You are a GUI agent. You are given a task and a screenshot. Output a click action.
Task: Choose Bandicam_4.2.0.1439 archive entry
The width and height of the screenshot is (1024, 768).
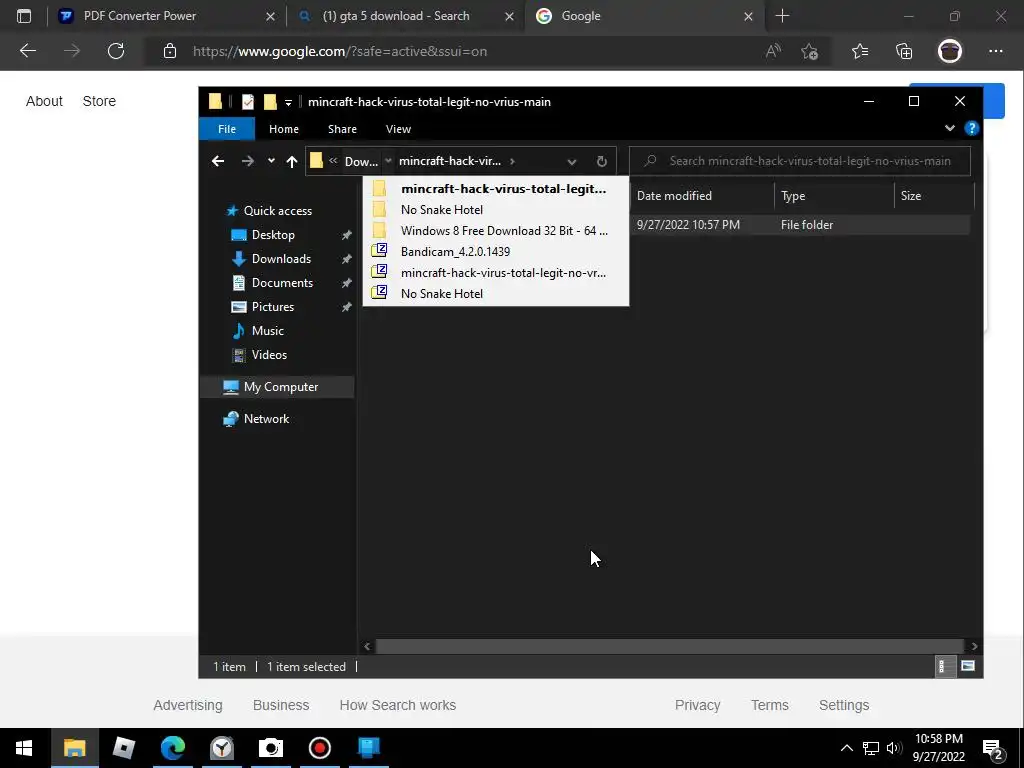495,251
